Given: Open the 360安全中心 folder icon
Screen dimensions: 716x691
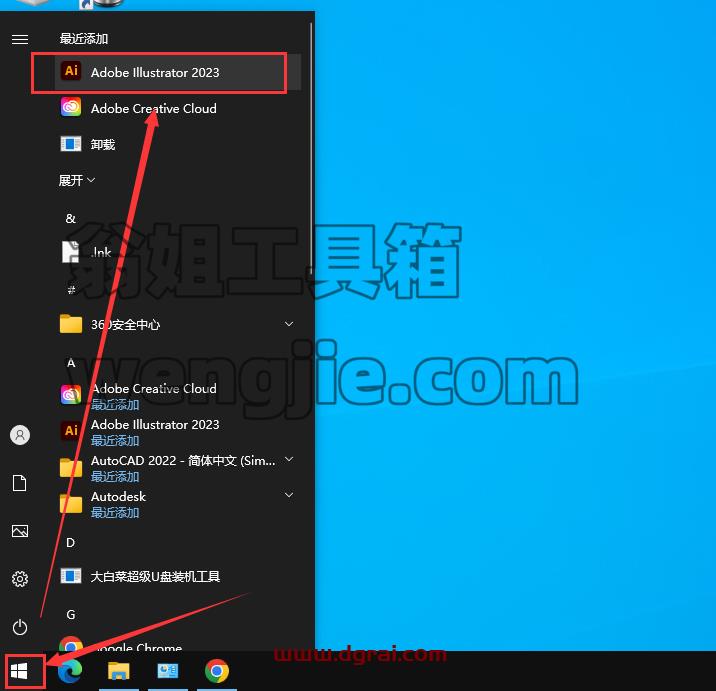Looking at the screenshot, I should [x=71, y=324].
